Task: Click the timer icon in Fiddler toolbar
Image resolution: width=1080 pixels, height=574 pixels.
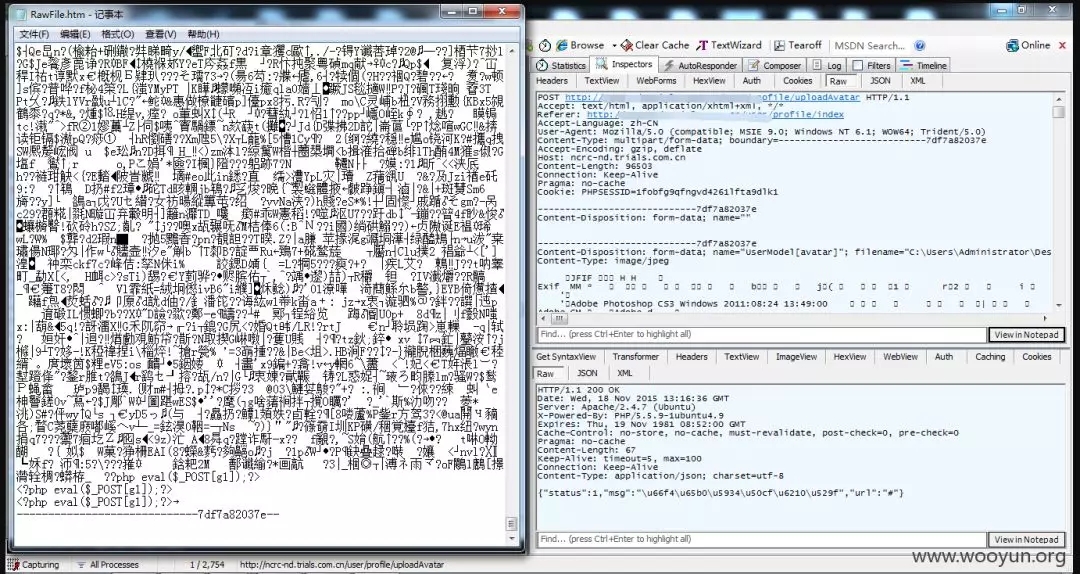Action: tap(545, 45)
